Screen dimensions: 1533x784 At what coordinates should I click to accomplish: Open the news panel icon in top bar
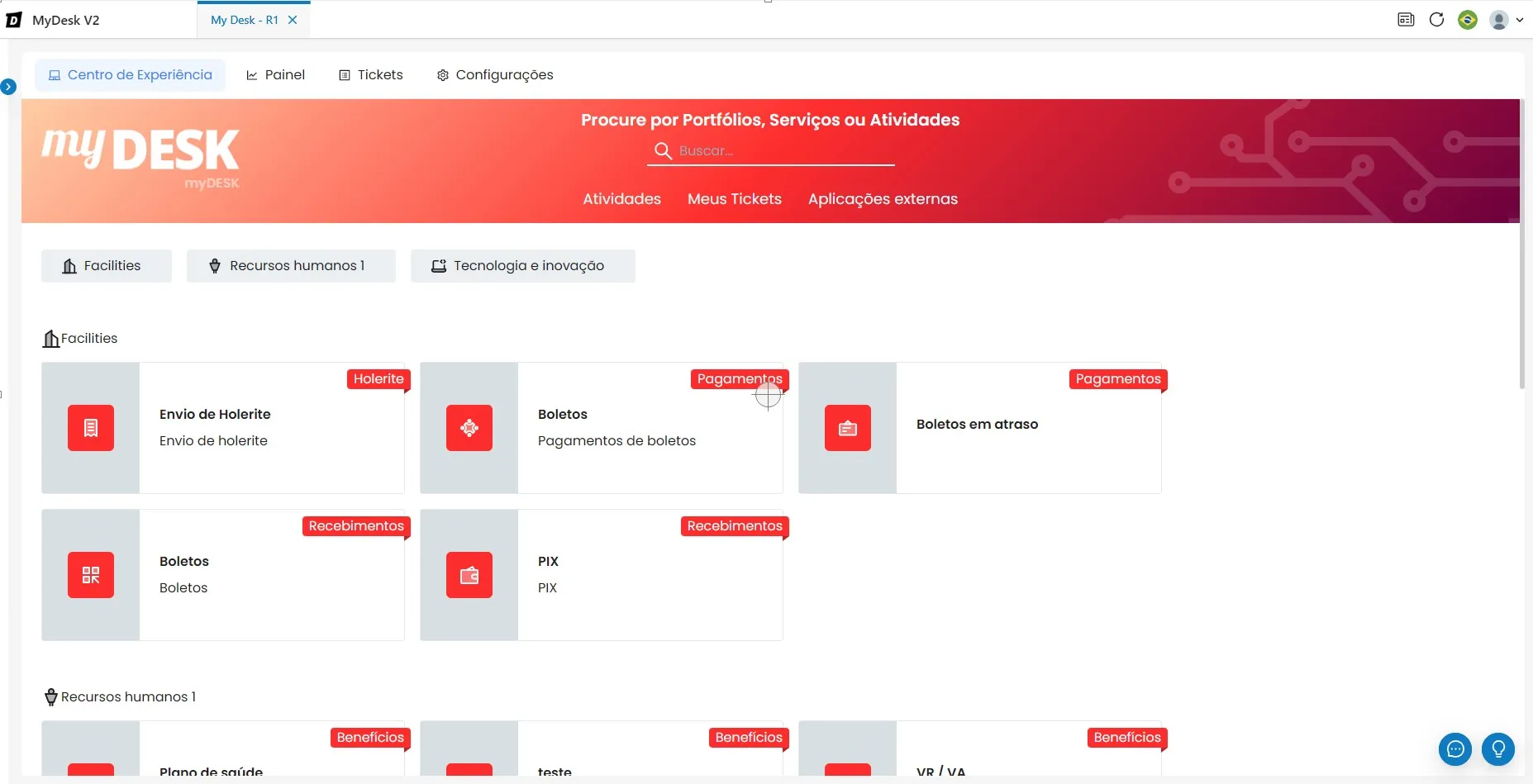[1406, 20]
